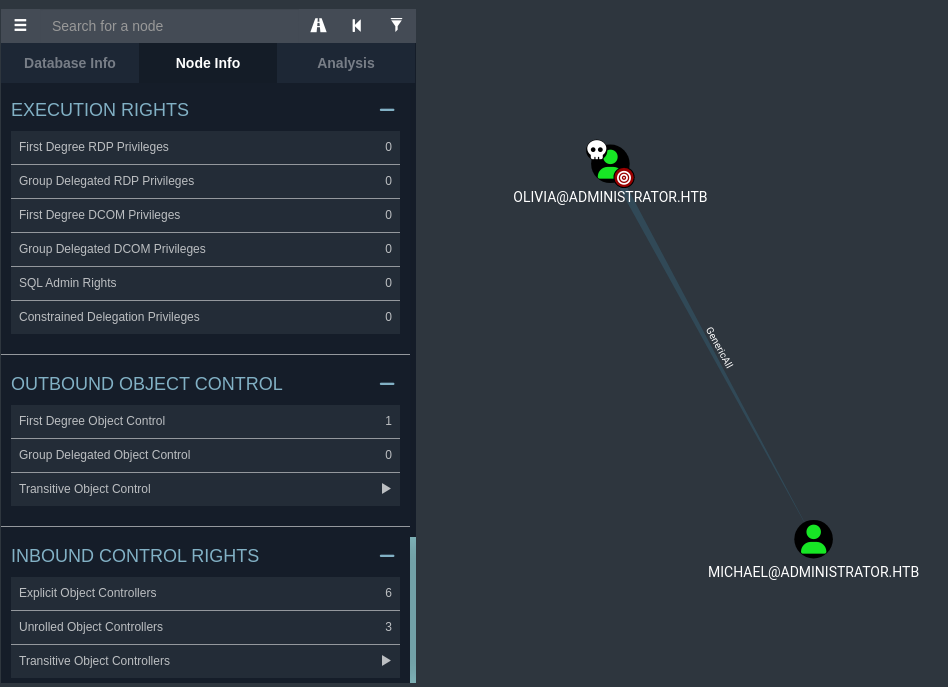Click the First Degree Object Control row
Image resolution: width=948 pixels, height=687 pixels.
click(x=205, y=421)
